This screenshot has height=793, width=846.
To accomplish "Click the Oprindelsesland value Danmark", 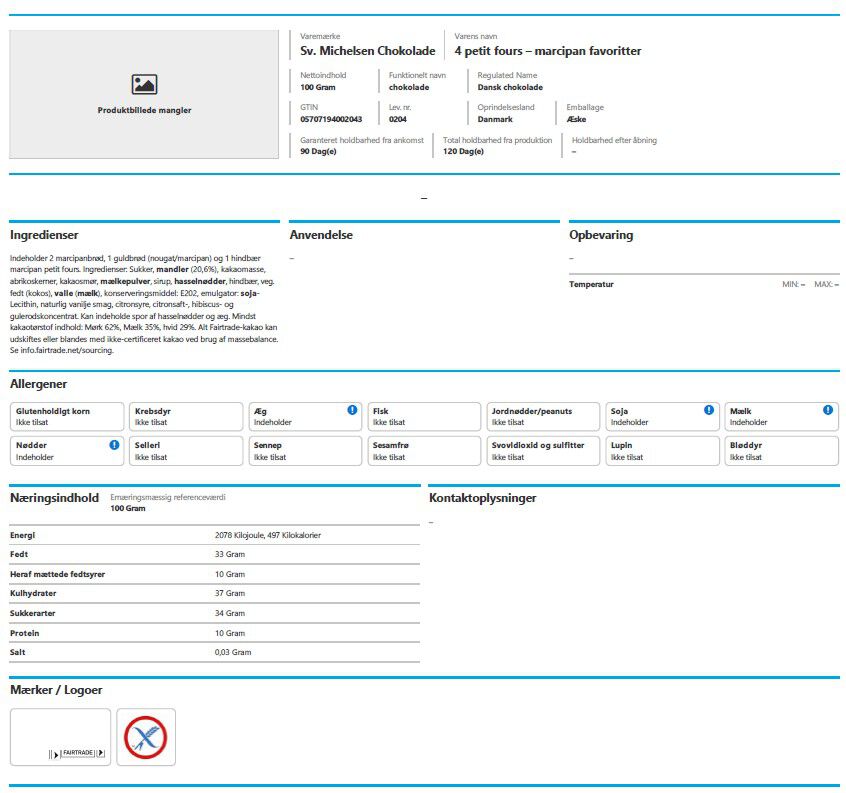I will [x=495, y=119].
